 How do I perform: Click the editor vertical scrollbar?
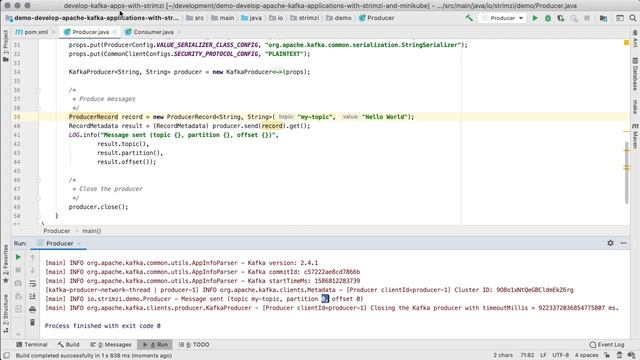[627, 173]
